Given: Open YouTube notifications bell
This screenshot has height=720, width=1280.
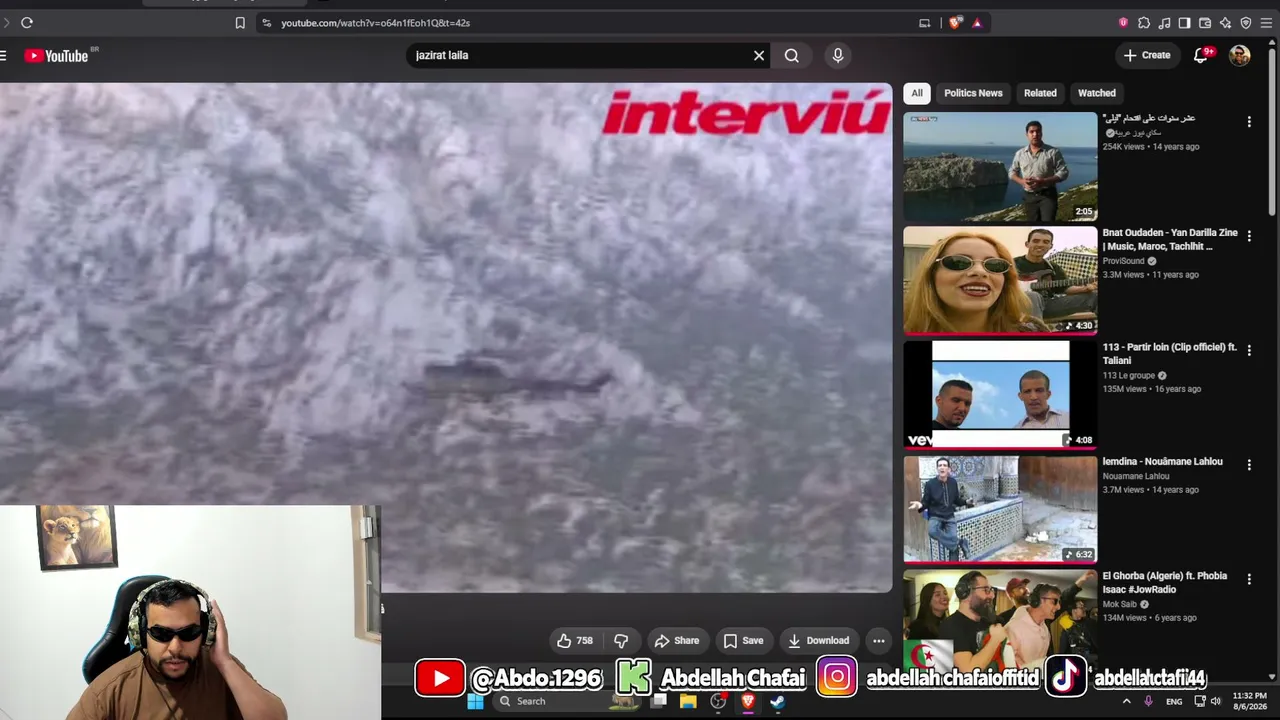Looking at the screenshot, I should coord(1201,56).
